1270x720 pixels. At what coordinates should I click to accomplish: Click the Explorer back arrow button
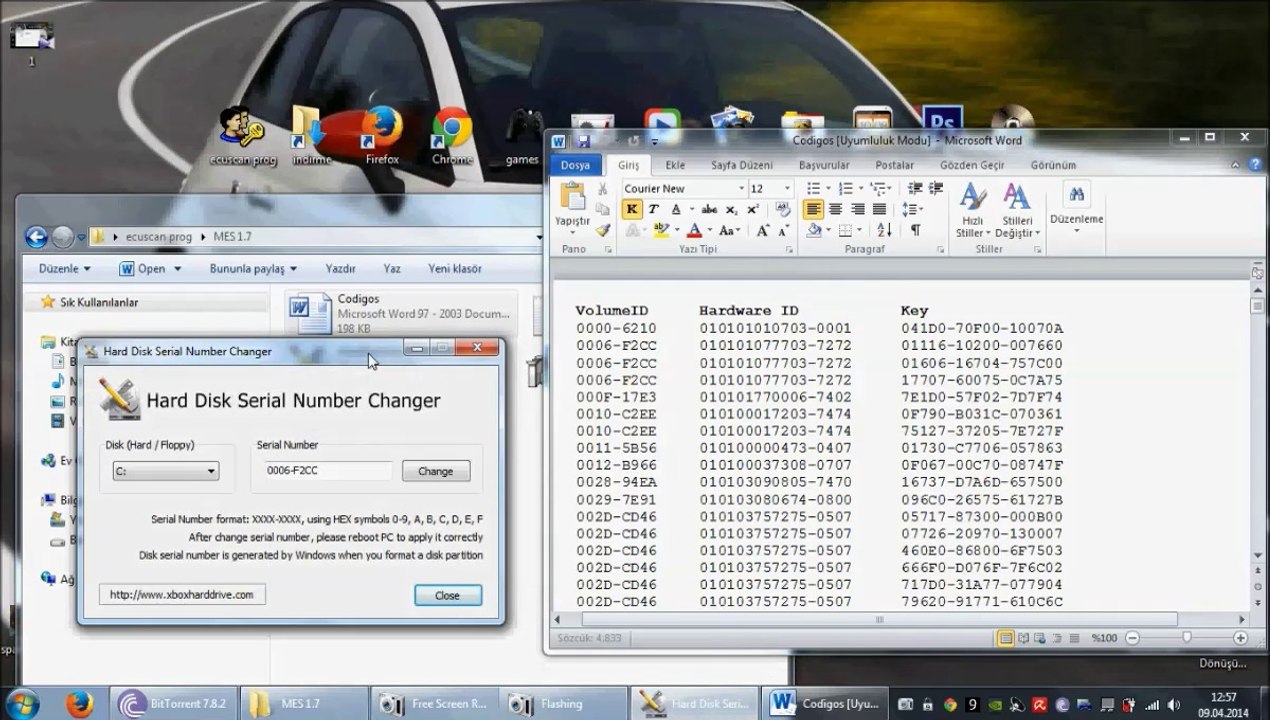point(36,237)
